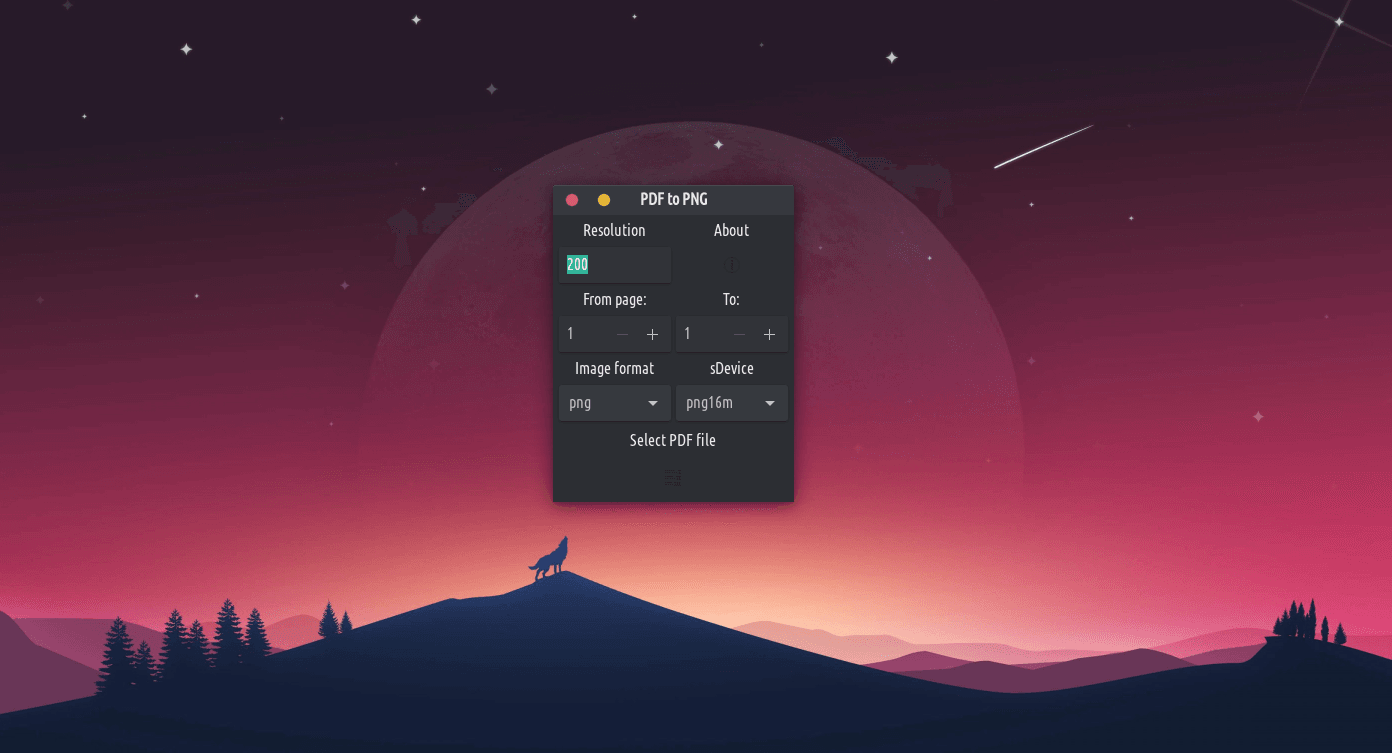1392x753 pixels.
Task: Open the About info icon
Action: 731,266
